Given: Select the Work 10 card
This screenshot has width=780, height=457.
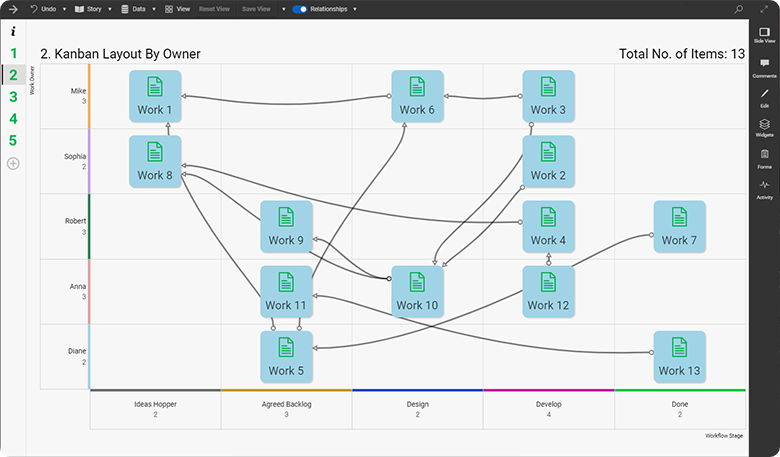Looking at the screenshot, I should pyautogui.click(x=417, y=291).
